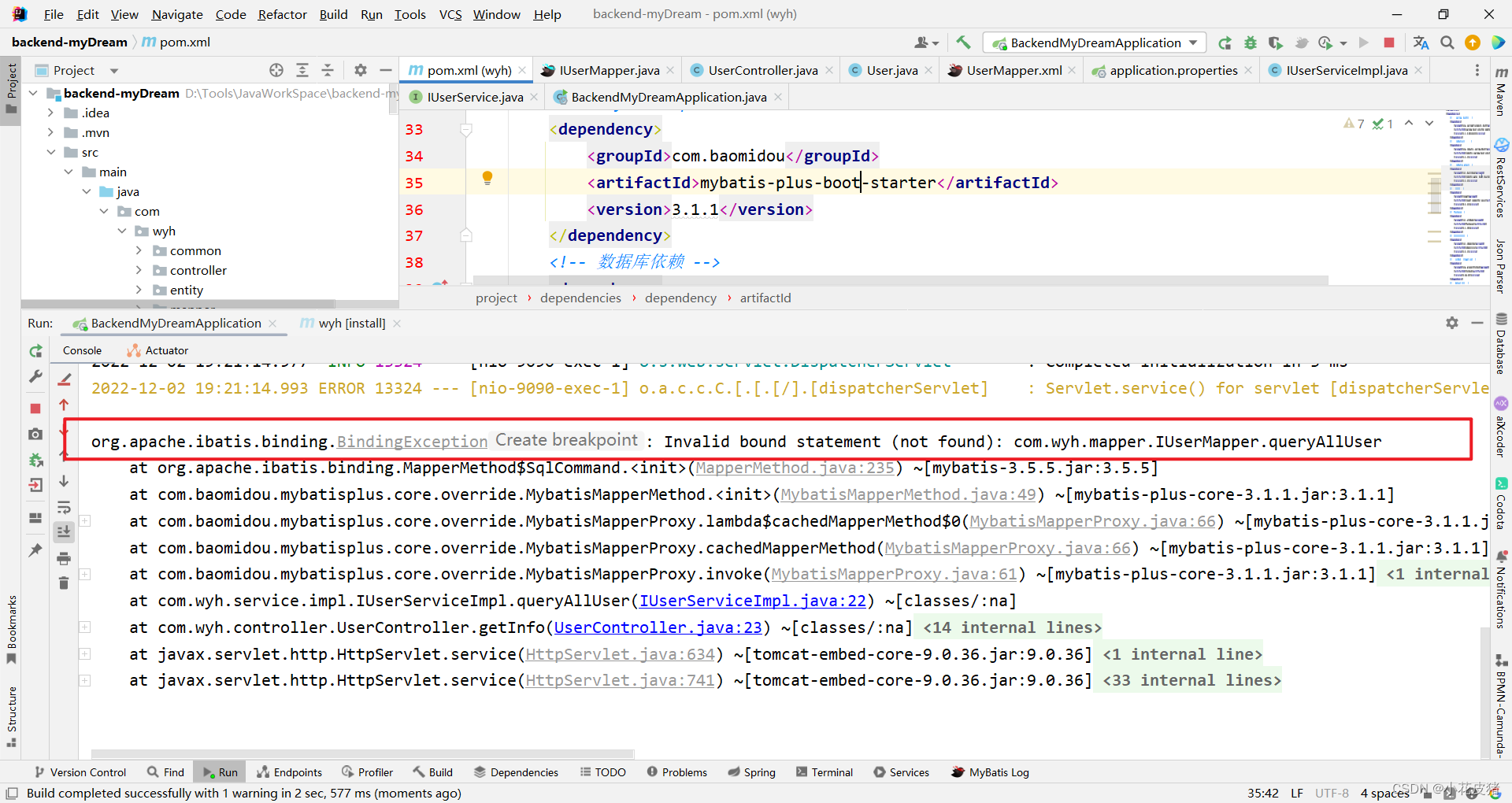Rerun BackendMyDreamApplication with the green arrow
Image resolution: width=1512 pixels, height=803 pixels.
[x=35, y=350]
